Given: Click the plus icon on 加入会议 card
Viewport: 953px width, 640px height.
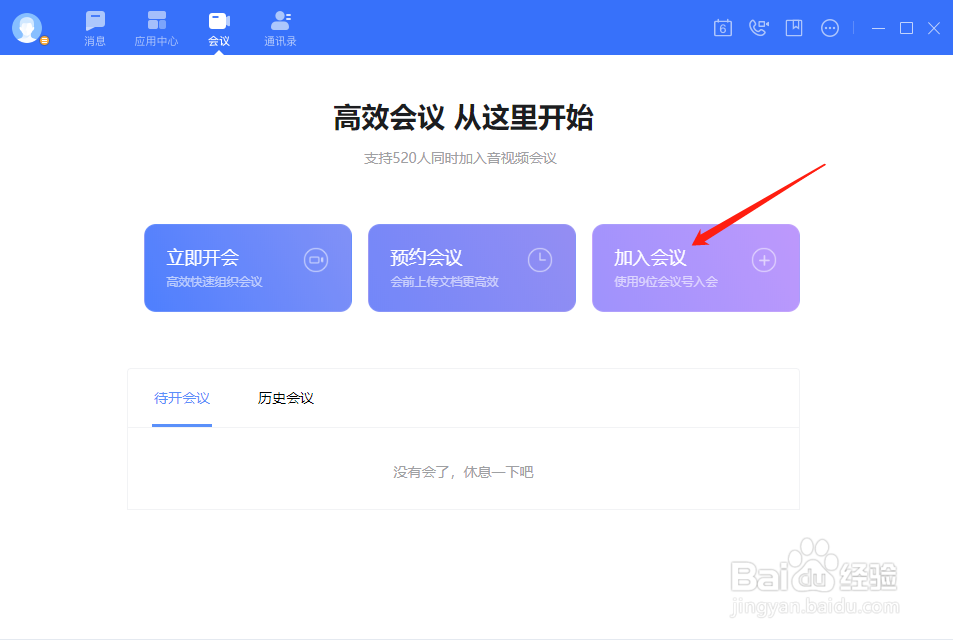Looking at the screenshot, I should coord(764,260).
